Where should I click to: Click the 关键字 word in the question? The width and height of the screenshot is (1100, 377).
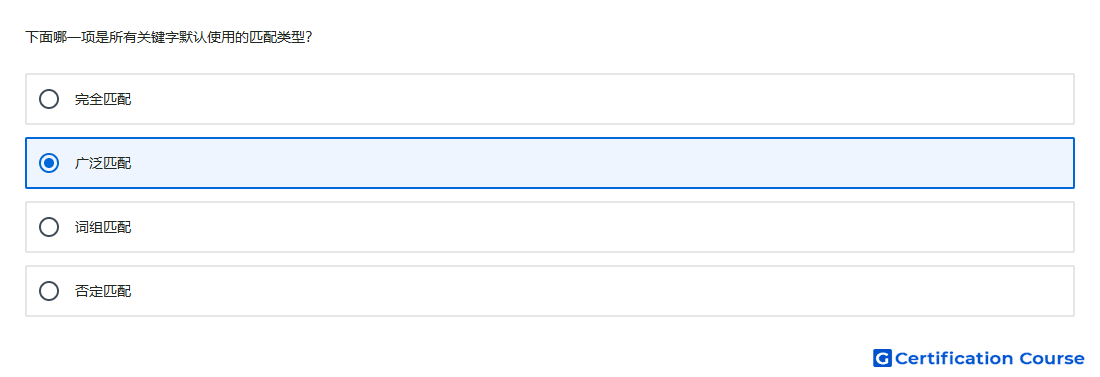pyautogui.click(x=158, y=37)
